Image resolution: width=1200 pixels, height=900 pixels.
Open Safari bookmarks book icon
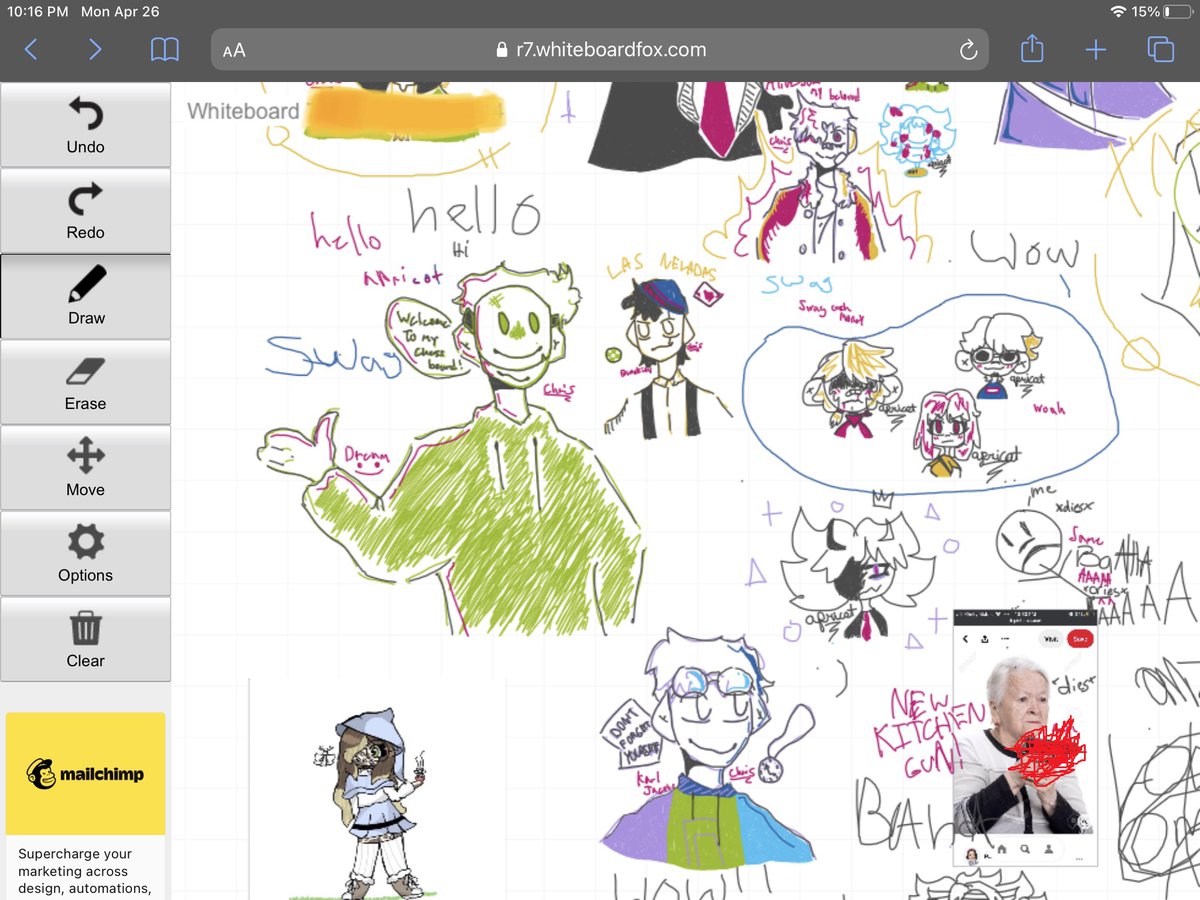(x=165, y=49)
